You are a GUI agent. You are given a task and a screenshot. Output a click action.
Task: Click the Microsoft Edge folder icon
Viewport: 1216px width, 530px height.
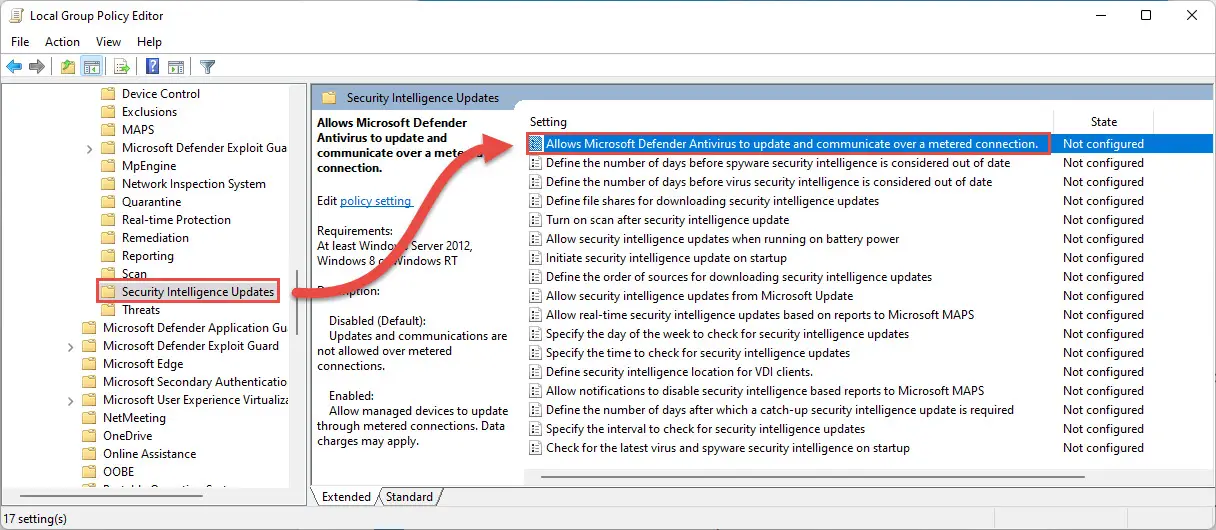[x=90, y=364]
